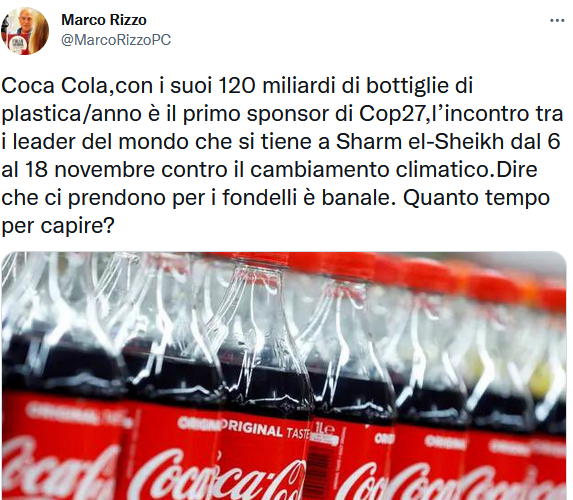This screenshot has height=500, width=573.
Task: Click the red cap of the center bottle
Action: 258,260
